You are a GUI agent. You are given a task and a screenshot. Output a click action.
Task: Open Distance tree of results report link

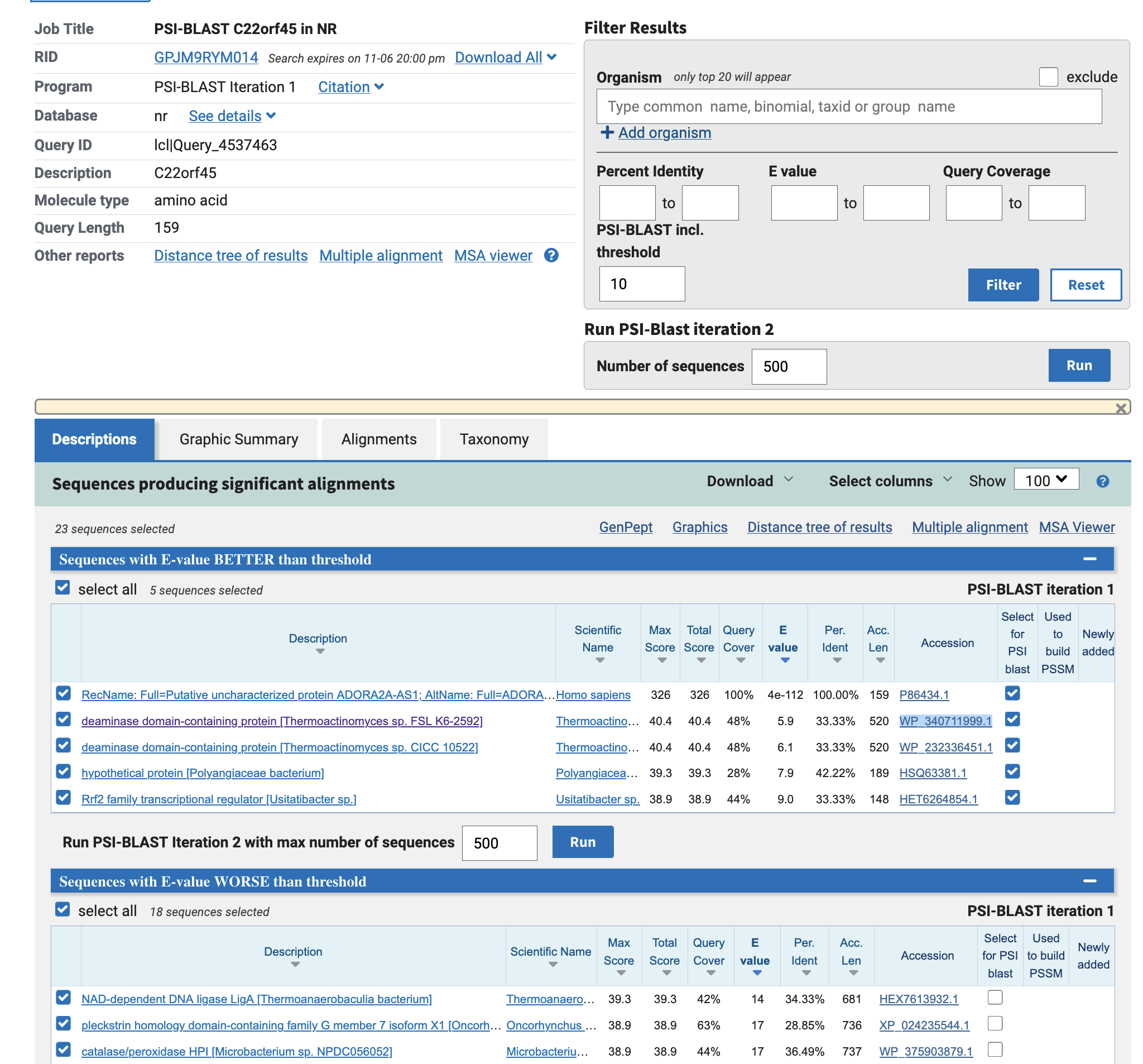[x=230, y=256]
